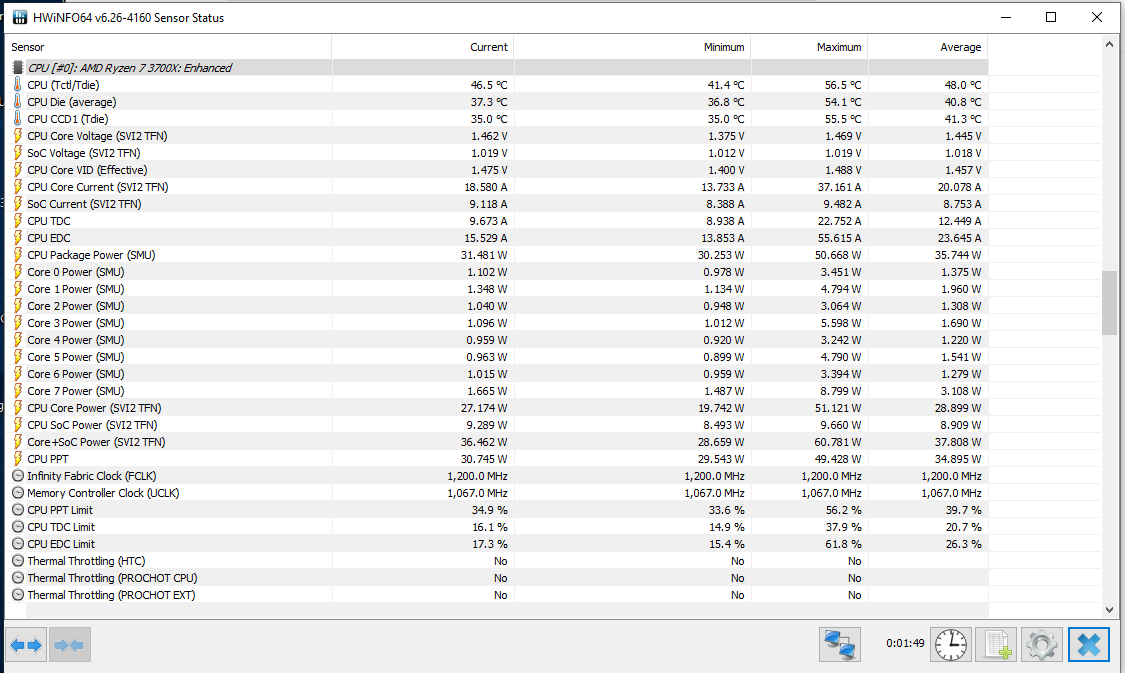Select Thermal Throttling (PROCHOT EXT) row

click(x=497, y=595)
